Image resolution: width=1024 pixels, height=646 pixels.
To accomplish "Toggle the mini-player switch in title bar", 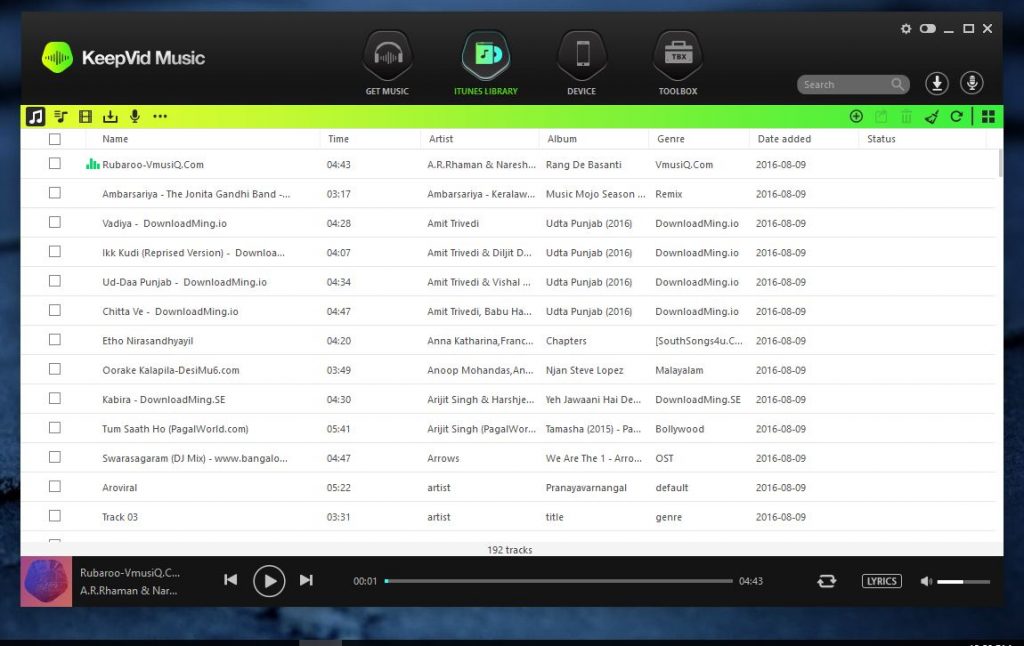I will 928,29.
